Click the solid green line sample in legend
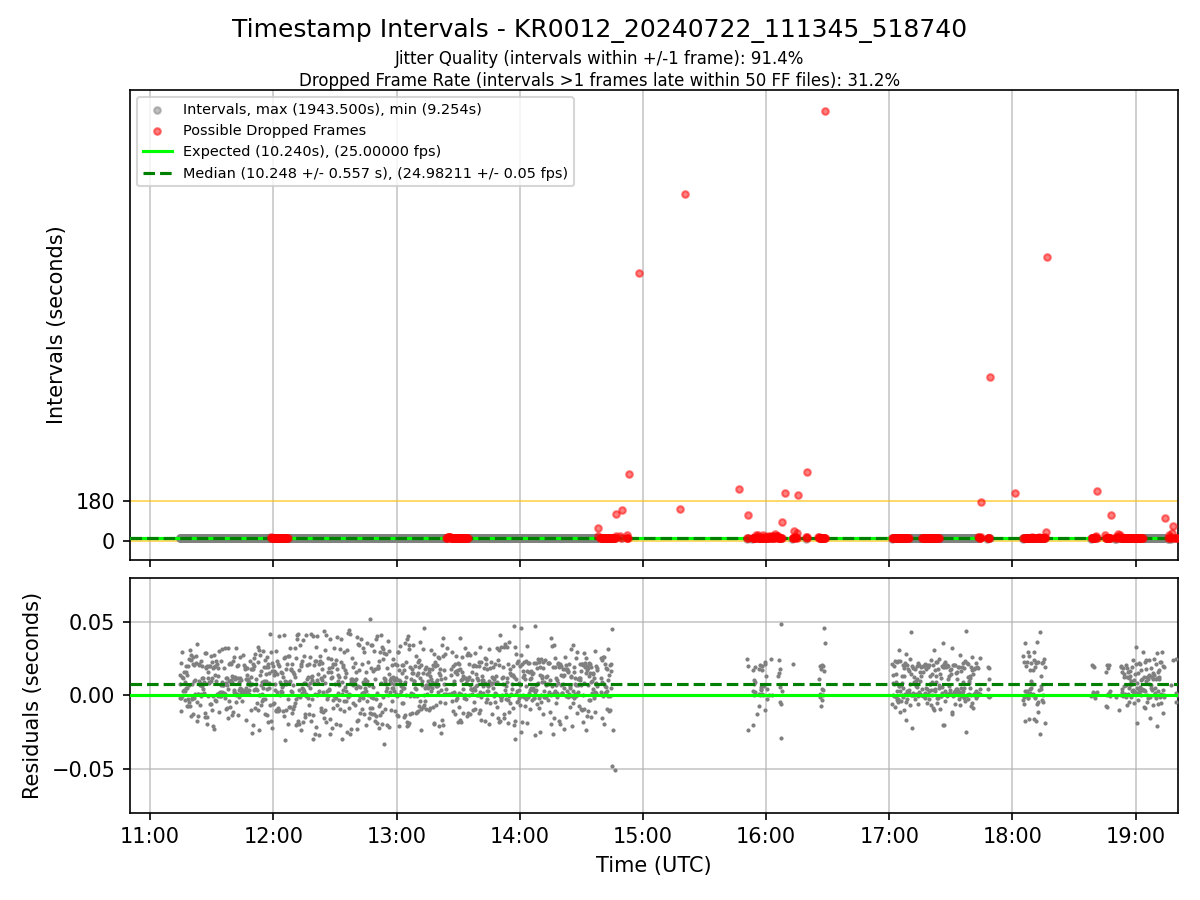The height and width of the screenshot is (900, 1200). tap(157, 151)
